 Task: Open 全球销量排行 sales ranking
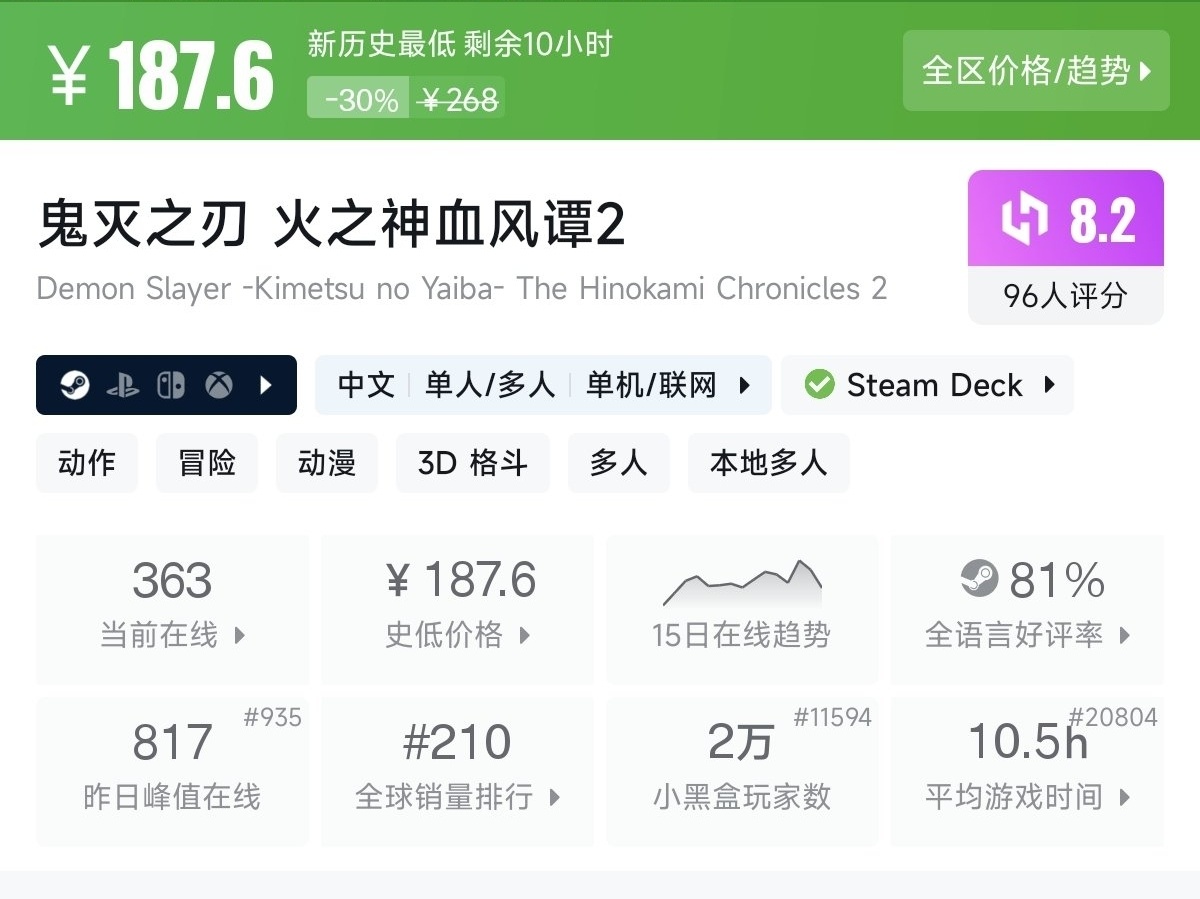click(x=458, y=770)
